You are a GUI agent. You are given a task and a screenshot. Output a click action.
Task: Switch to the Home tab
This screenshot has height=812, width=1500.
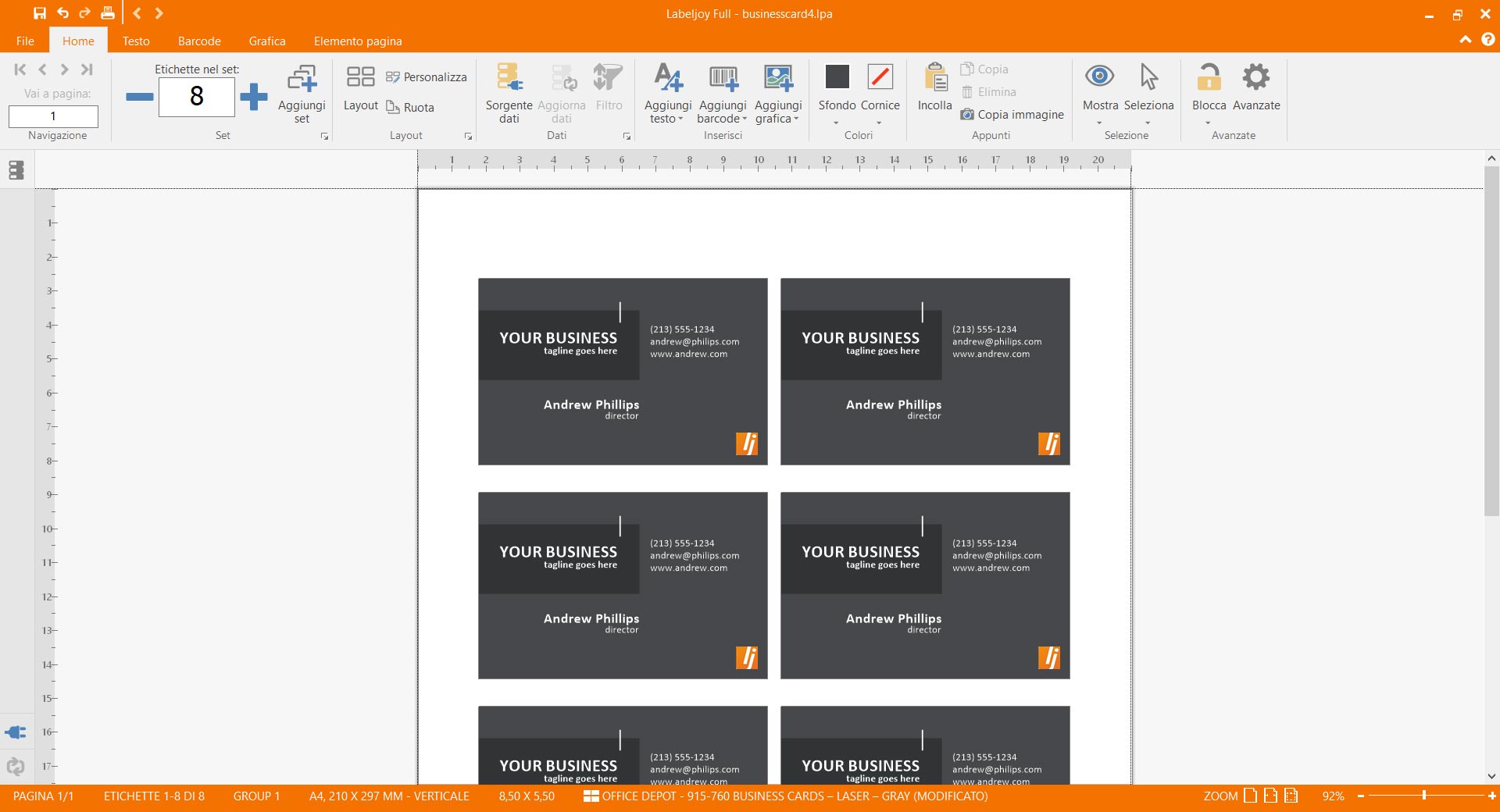(x=78, y=41)
